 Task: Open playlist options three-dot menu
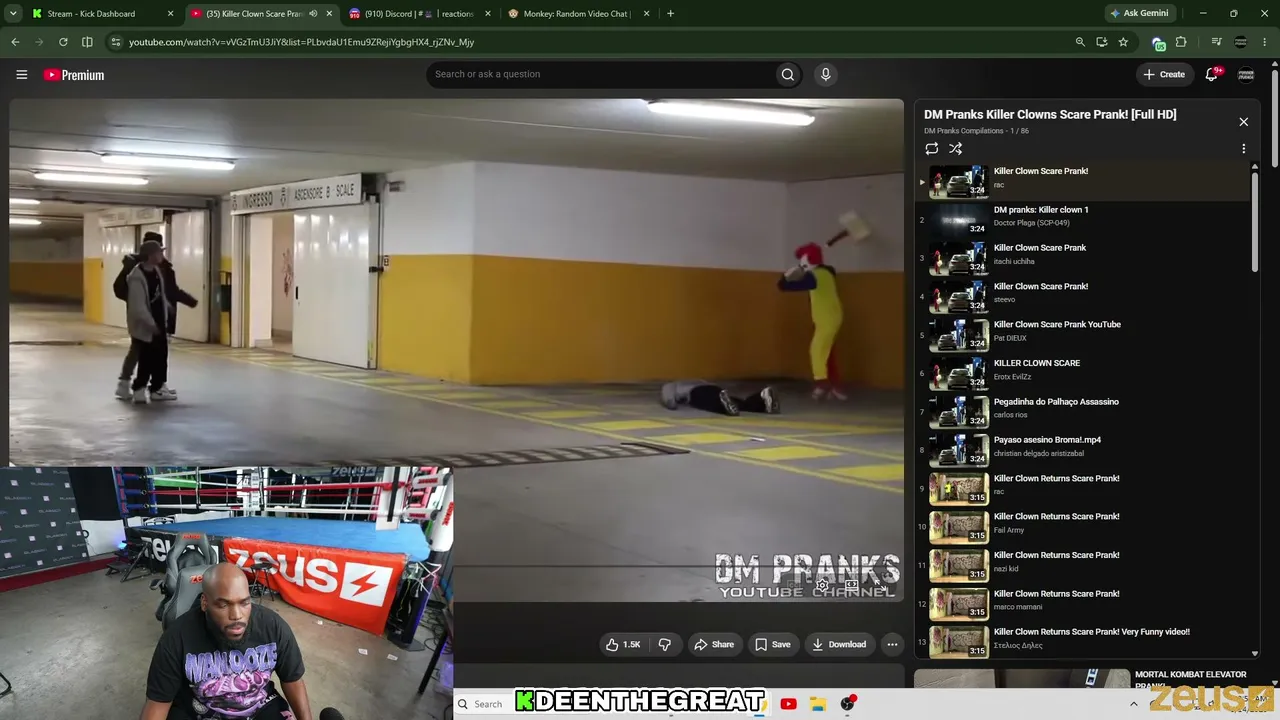pyautogui.click(x=1243, y=149)
